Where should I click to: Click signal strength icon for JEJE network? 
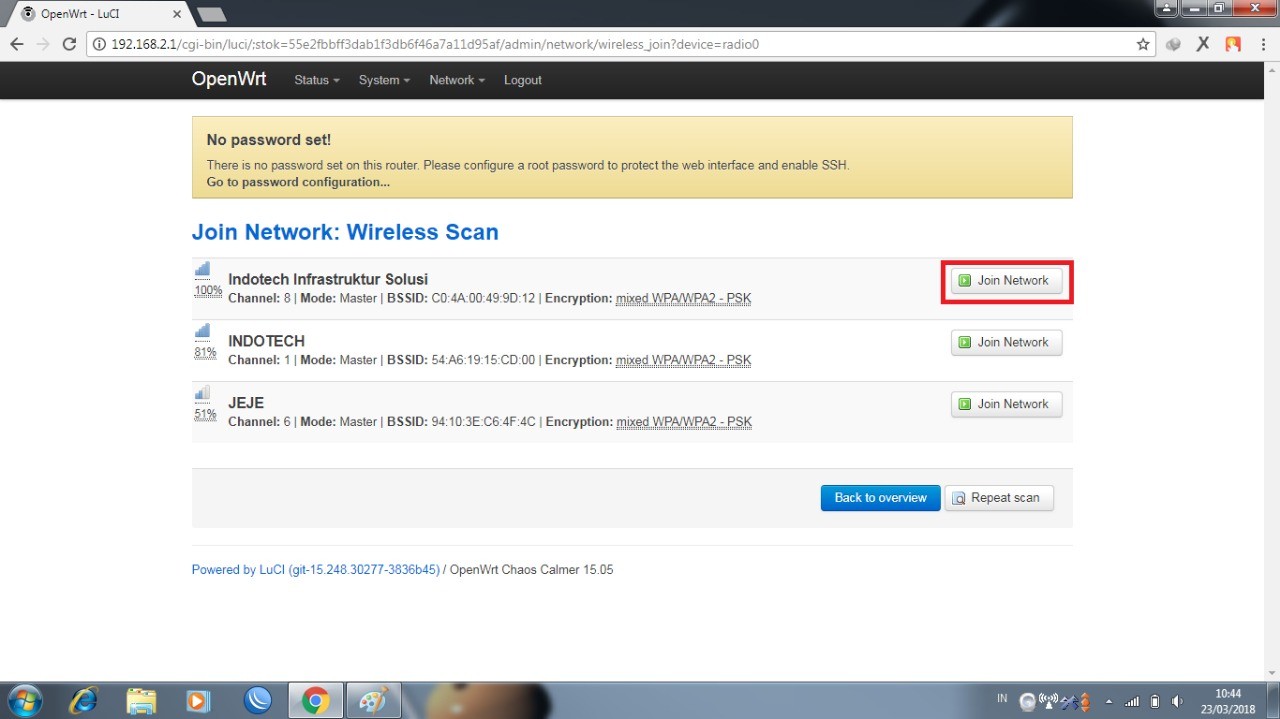203,393
